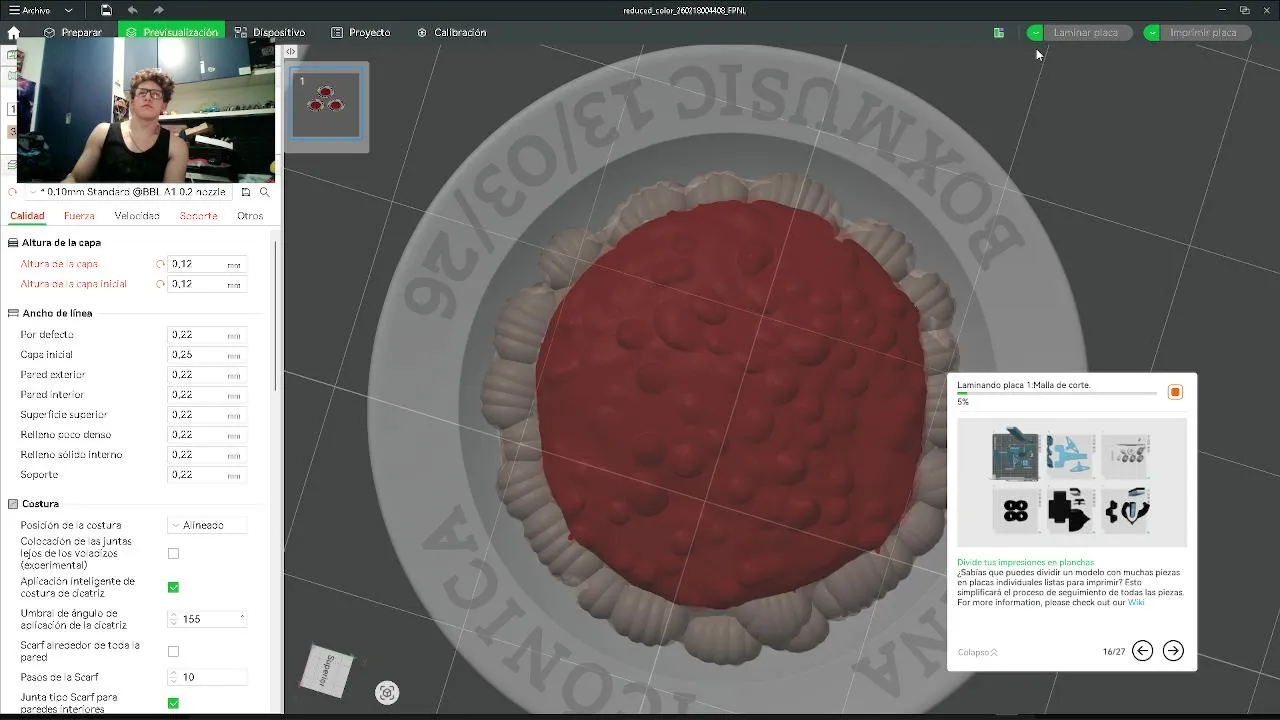Collapse the tip panel with Colapso
1280x720 pixels.
977,652
